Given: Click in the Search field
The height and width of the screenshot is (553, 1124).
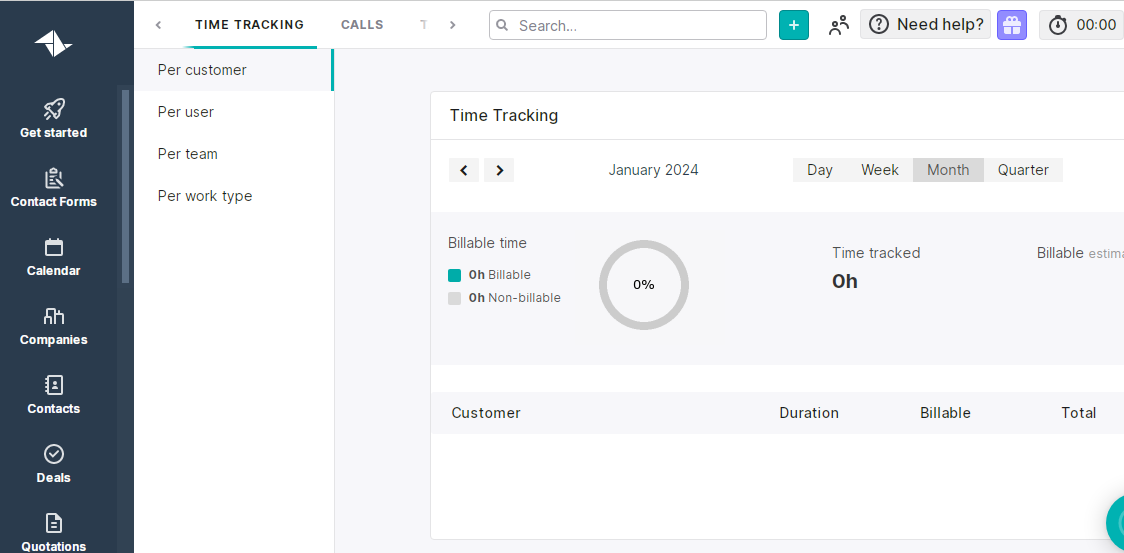Looking at the screenshot, I should (x=628, y=25).
